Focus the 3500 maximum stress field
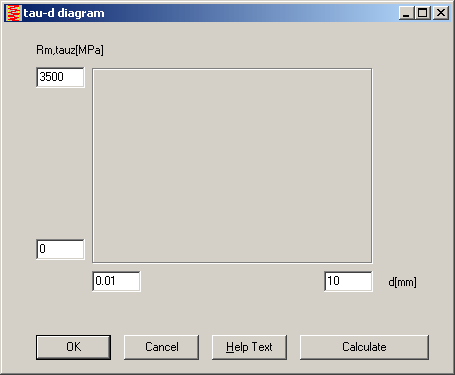 click(60, 77)
